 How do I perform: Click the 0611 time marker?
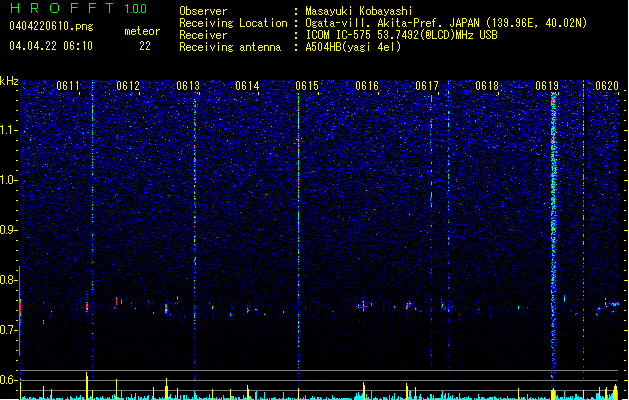point(68,86)
